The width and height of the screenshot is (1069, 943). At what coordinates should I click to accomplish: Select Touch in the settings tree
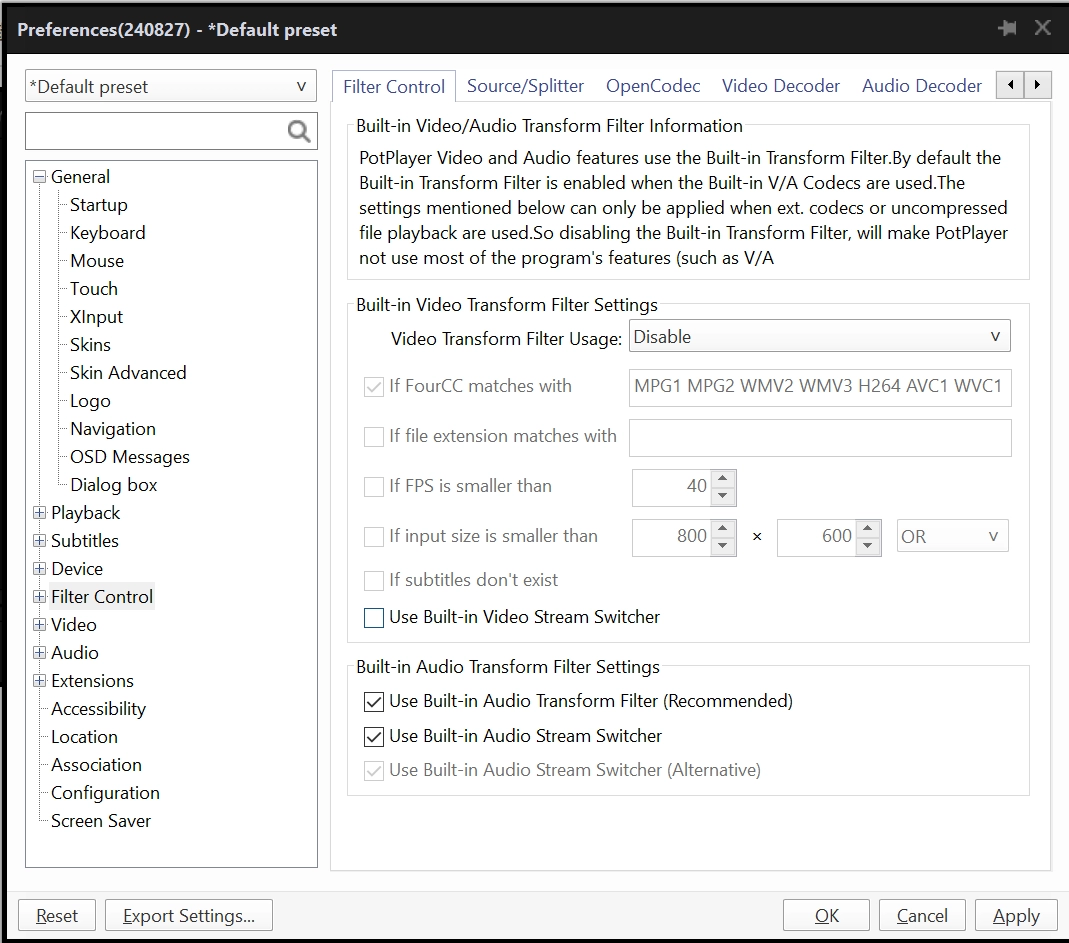click(93, 288)
